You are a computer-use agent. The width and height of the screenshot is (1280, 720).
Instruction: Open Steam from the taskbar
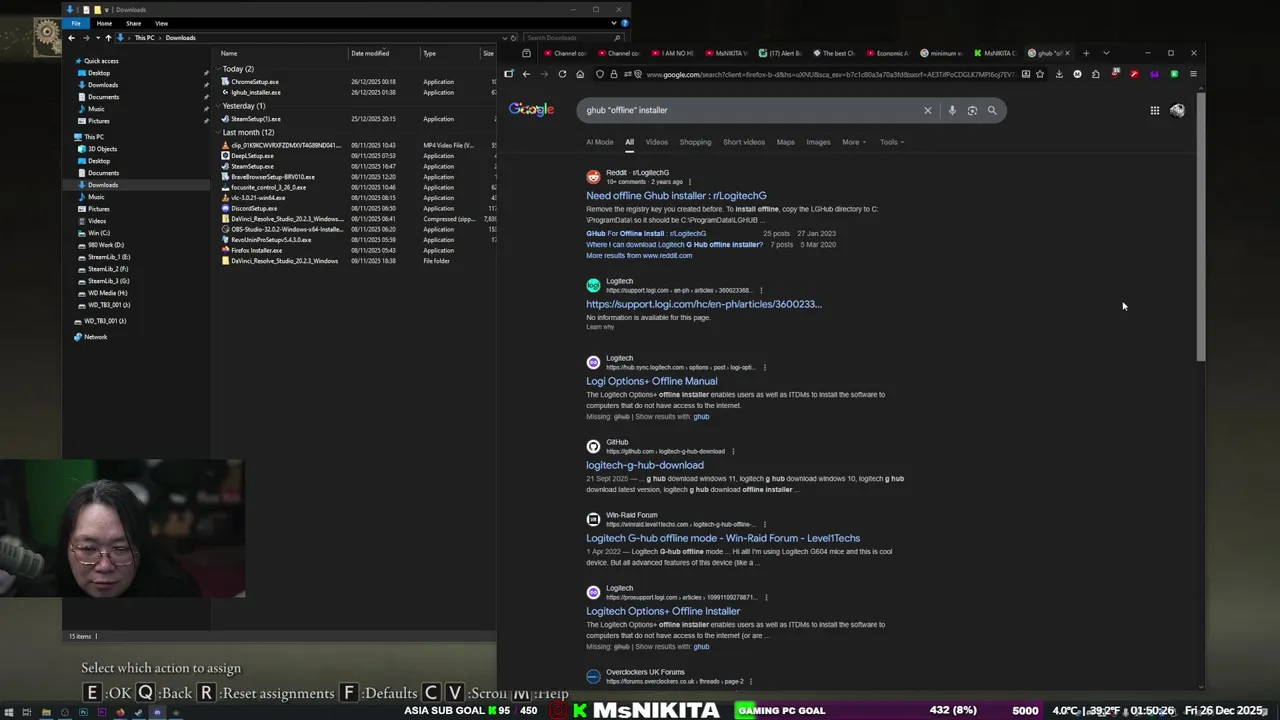[138, 712]
